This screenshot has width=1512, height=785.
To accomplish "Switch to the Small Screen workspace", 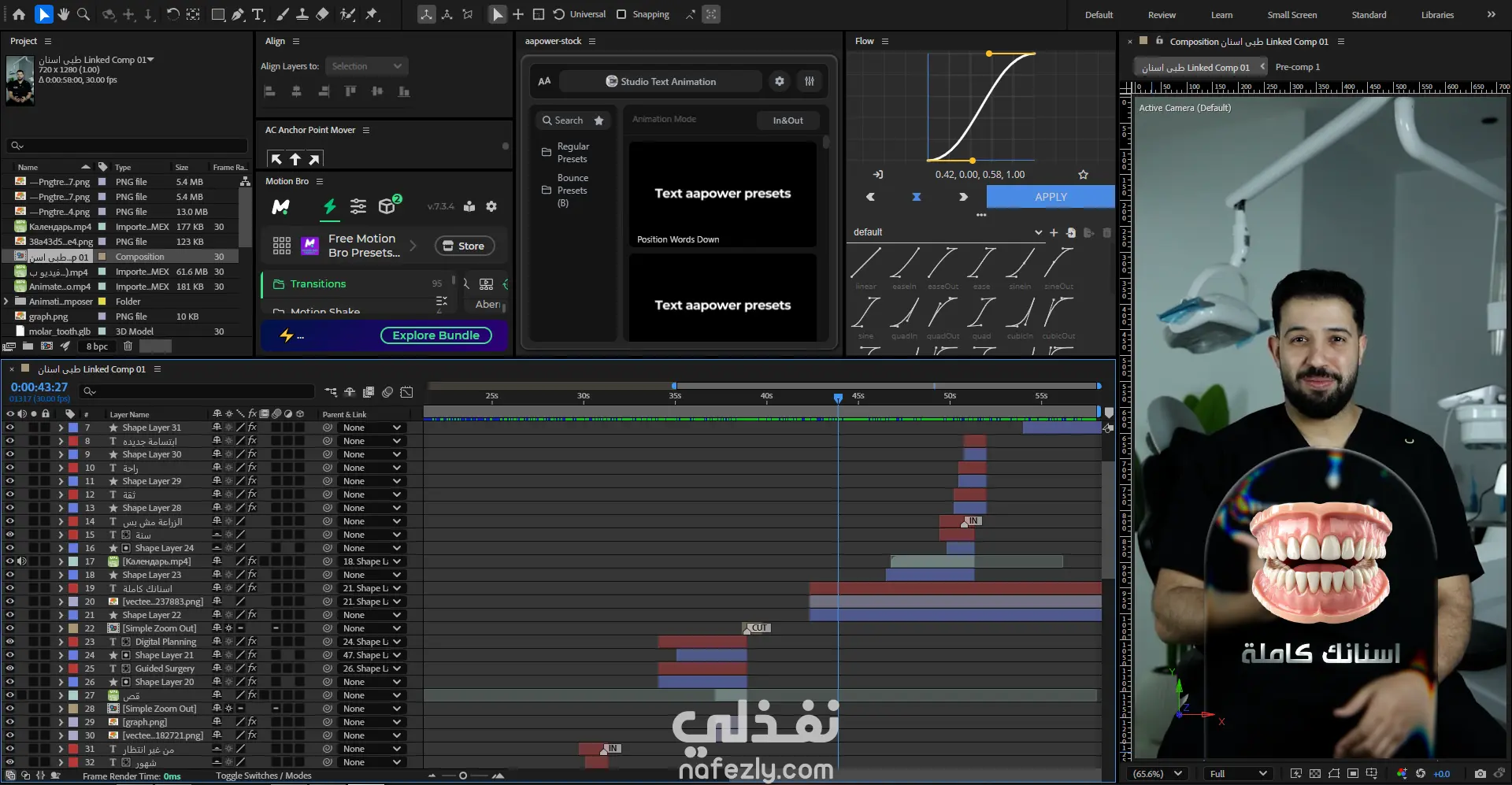I will pos(1291,15).
